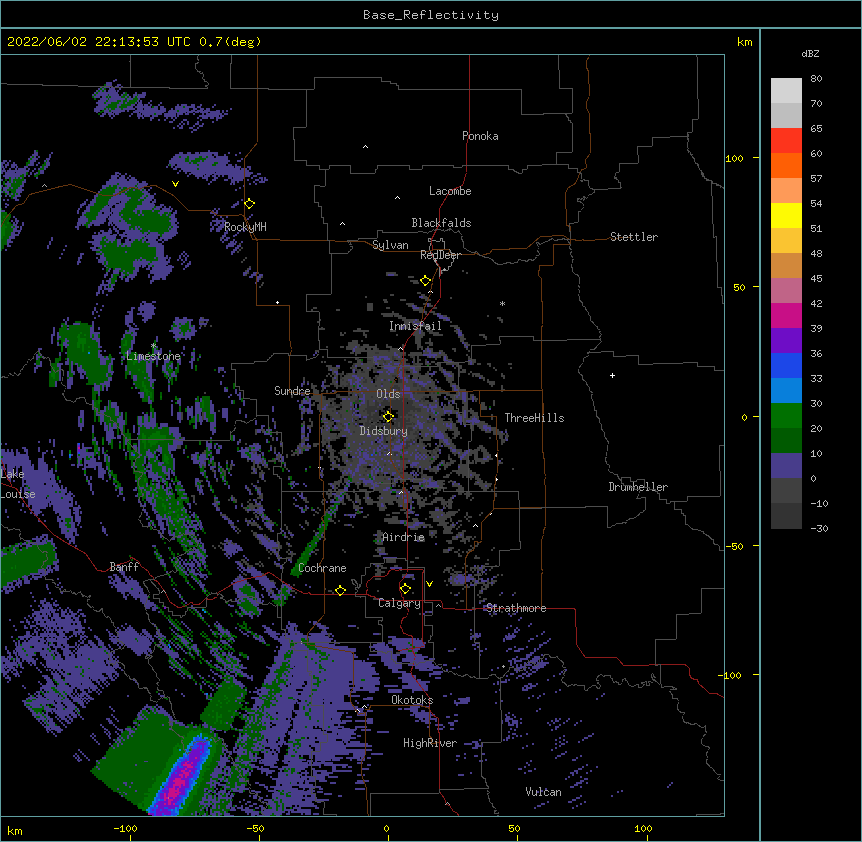This screenshot has width=862, height=842.
Task: Click the Blackfalds label
Action: pyautogui.click(x=441, y=223)
